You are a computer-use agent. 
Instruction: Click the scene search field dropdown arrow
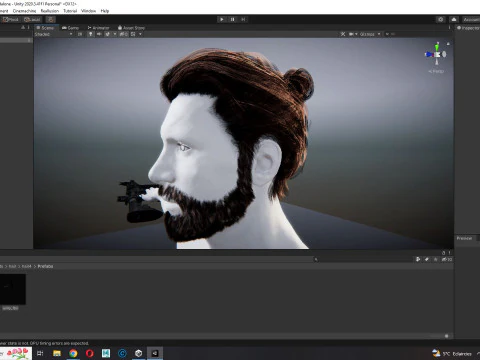[x=387, y=34]
